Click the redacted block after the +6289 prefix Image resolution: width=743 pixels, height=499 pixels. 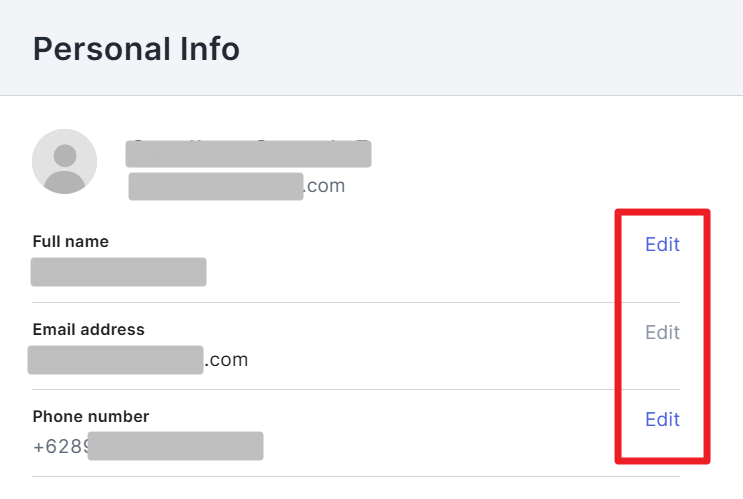click(175, 446)
